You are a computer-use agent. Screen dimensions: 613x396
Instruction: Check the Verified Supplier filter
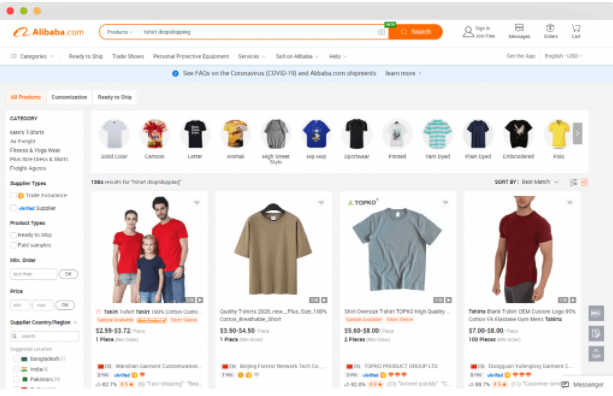coord(13,208)
